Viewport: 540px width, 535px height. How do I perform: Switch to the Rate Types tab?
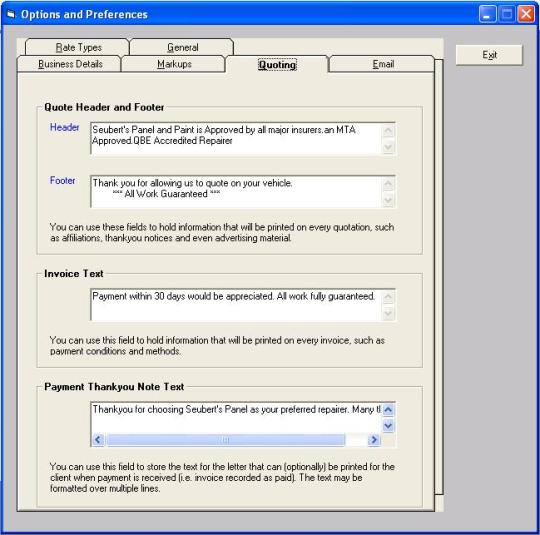pos(78,47)
